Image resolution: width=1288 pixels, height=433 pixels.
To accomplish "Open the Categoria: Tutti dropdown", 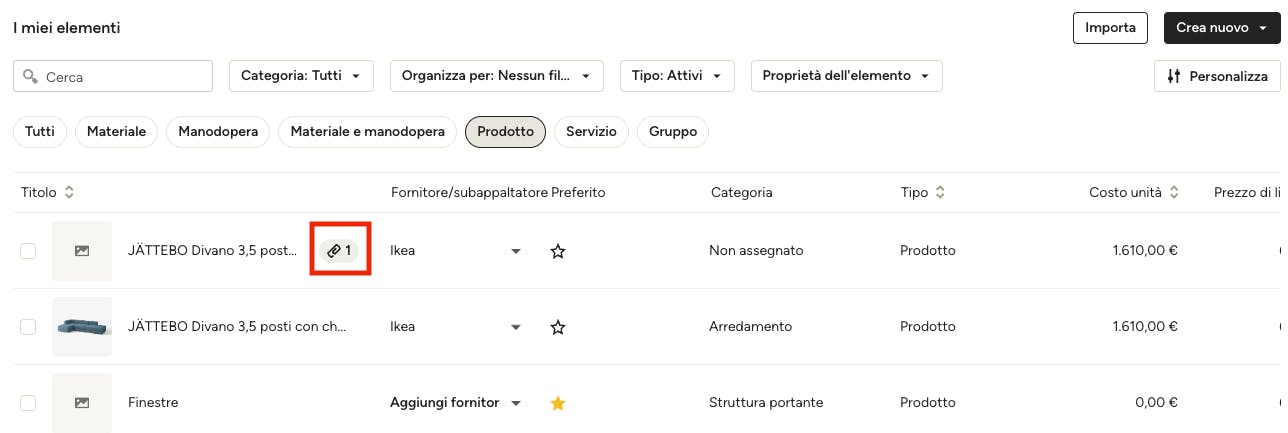I will pyautogui.click(x=301, y=76).
